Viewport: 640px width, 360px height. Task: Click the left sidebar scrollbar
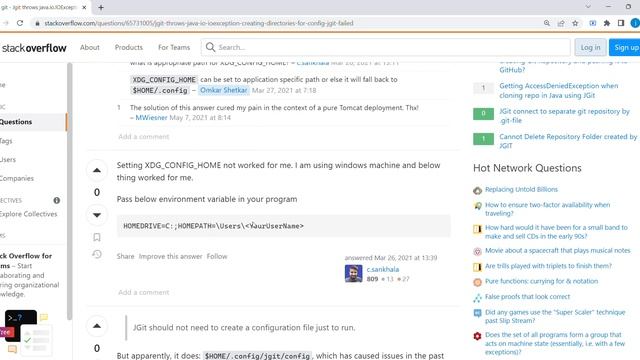click(70, 191)
